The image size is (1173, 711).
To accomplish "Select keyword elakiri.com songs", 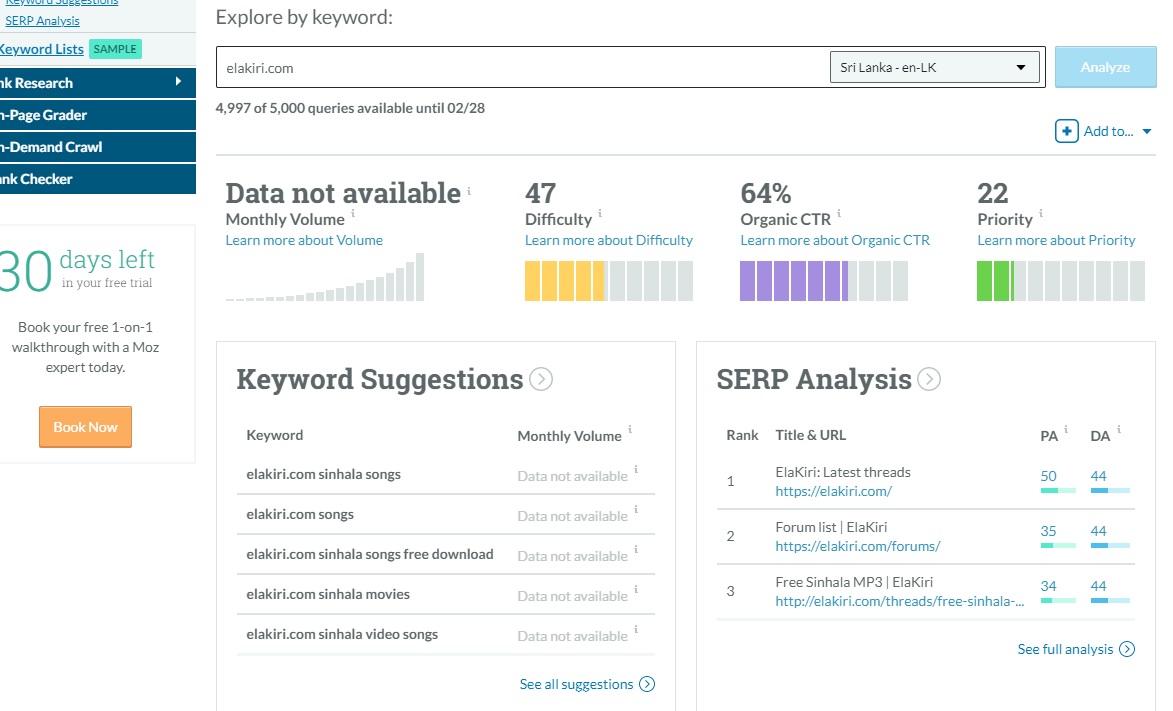I will (300, 514).
